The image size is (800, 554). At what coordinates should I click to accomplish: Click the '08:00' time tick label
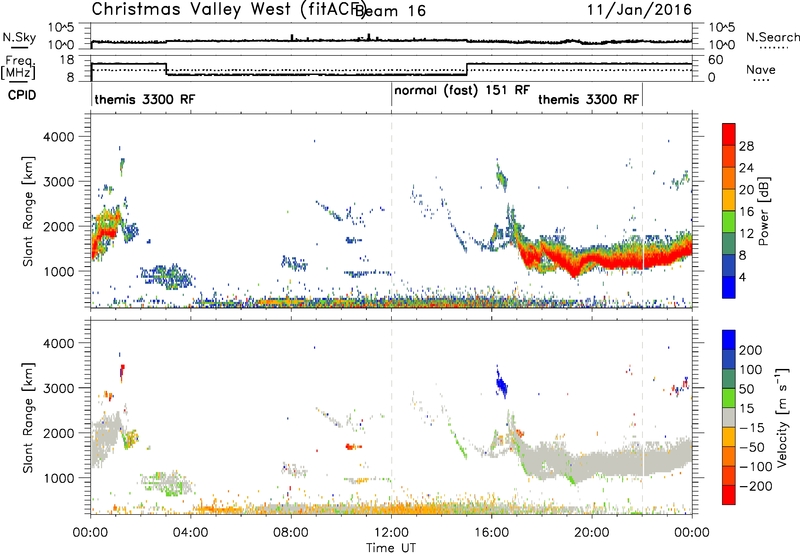pyautogui.click(x=291, y=532)
